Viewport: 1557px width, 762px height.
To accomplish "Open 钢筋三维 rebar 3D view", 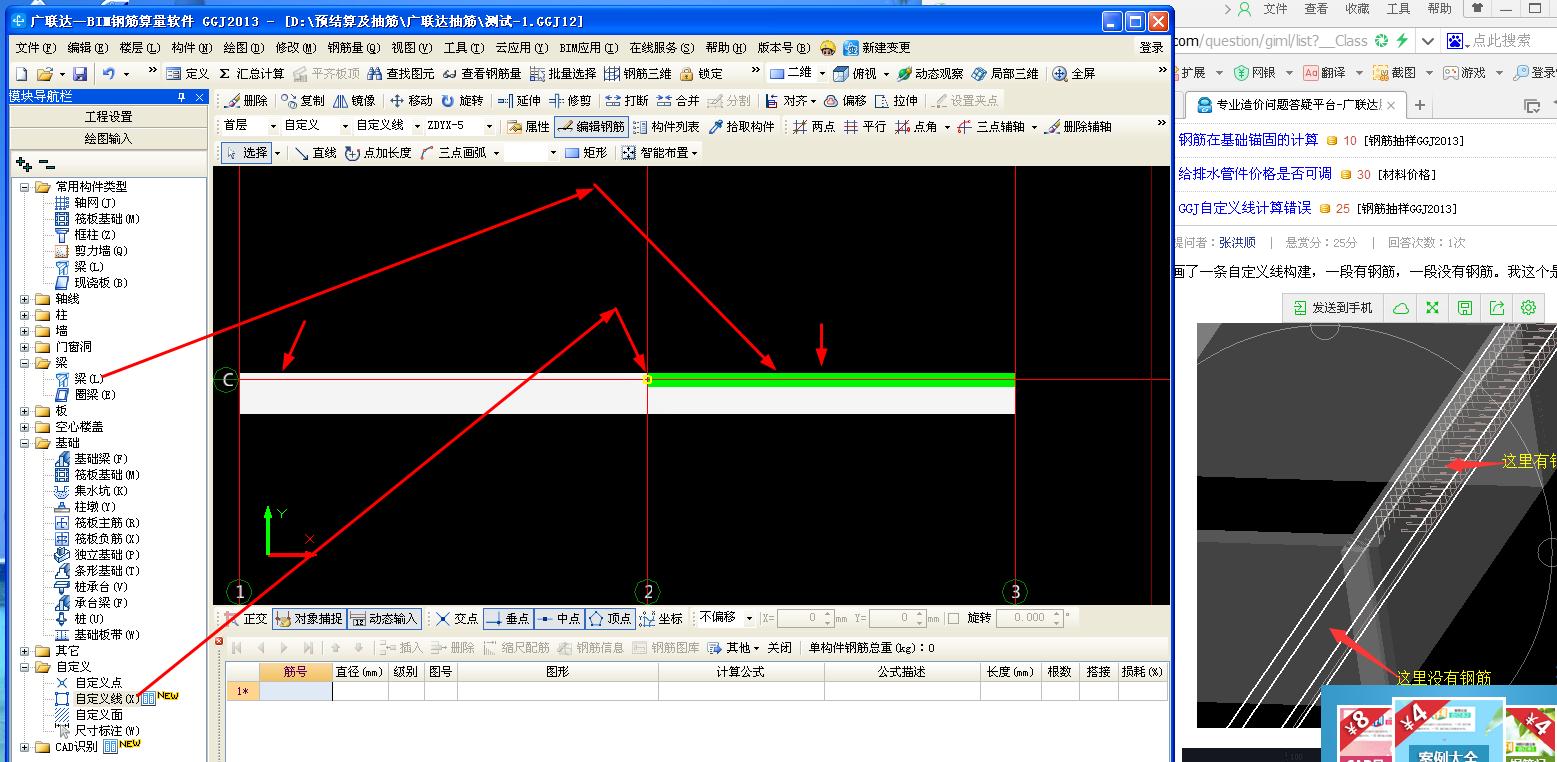I will 638,74.
